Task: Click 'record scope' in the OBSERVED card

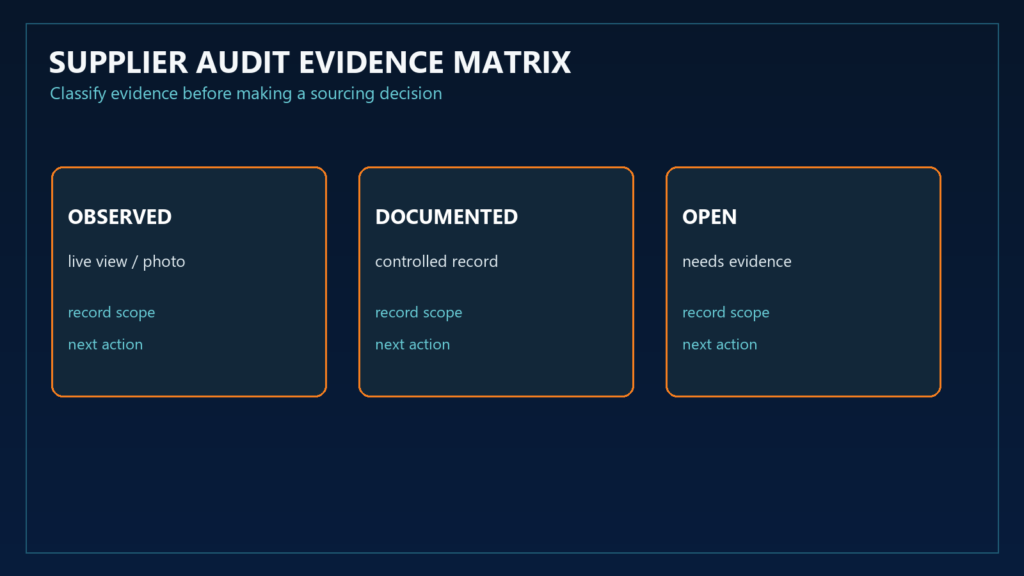Action: (111, 313)
